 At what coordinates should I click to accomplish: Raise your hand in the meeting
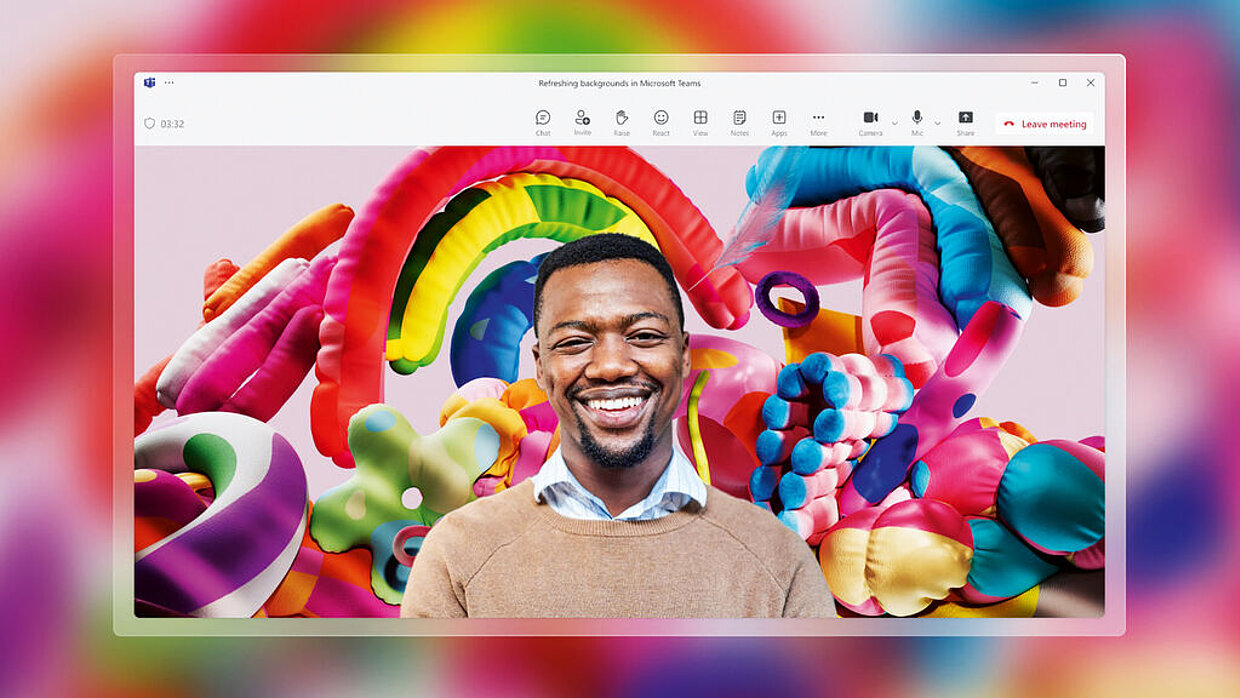click(x=622, y=122)
